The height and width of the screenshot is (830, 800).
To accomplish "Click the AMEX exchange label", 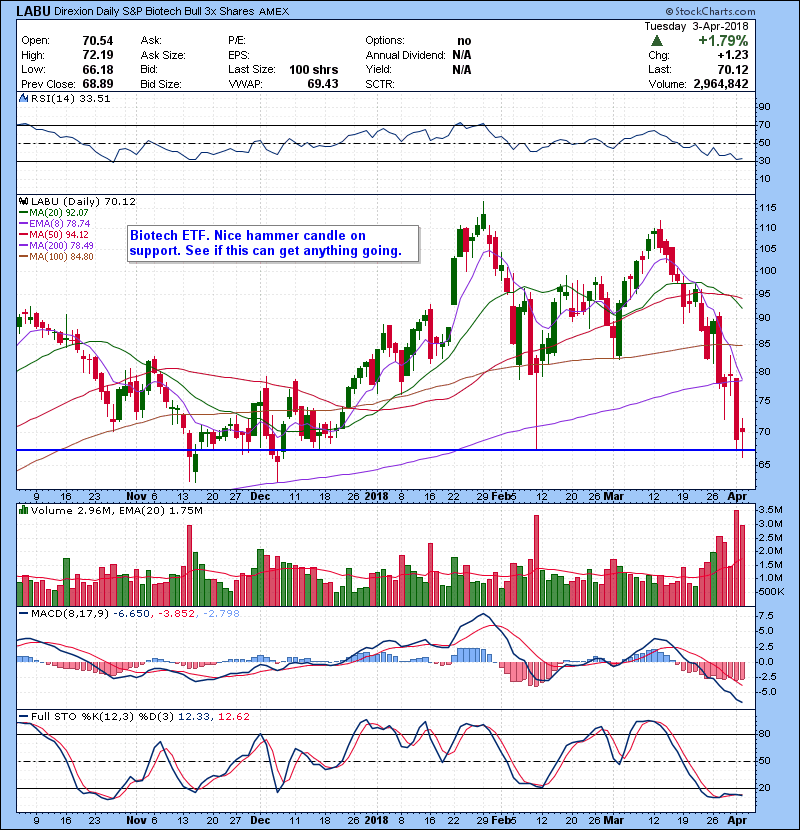I will click(x=274, y=12).
